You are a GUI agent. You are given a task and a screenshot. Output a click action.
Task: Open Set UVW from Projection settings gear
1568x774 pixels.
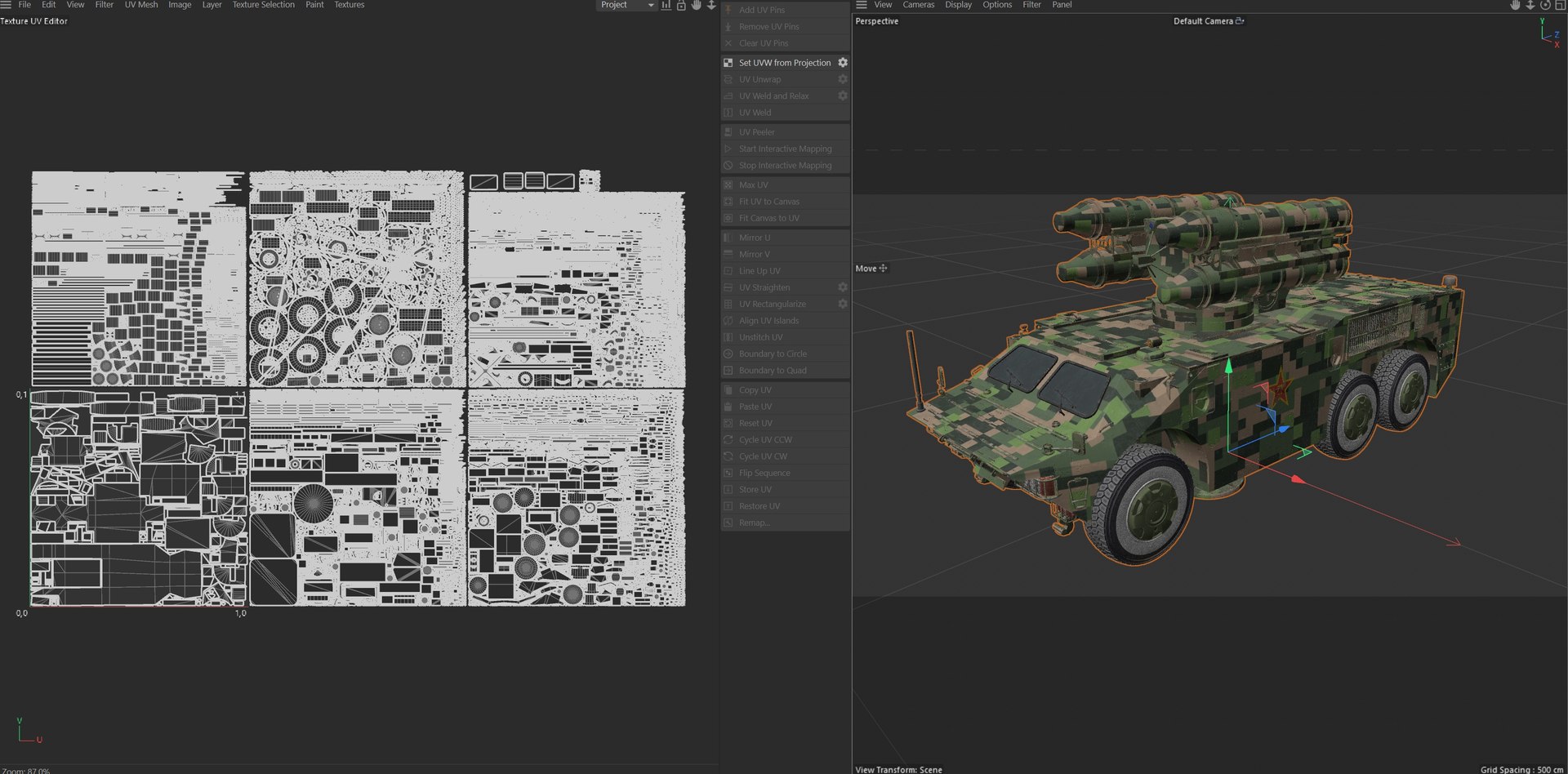(843, 63)
